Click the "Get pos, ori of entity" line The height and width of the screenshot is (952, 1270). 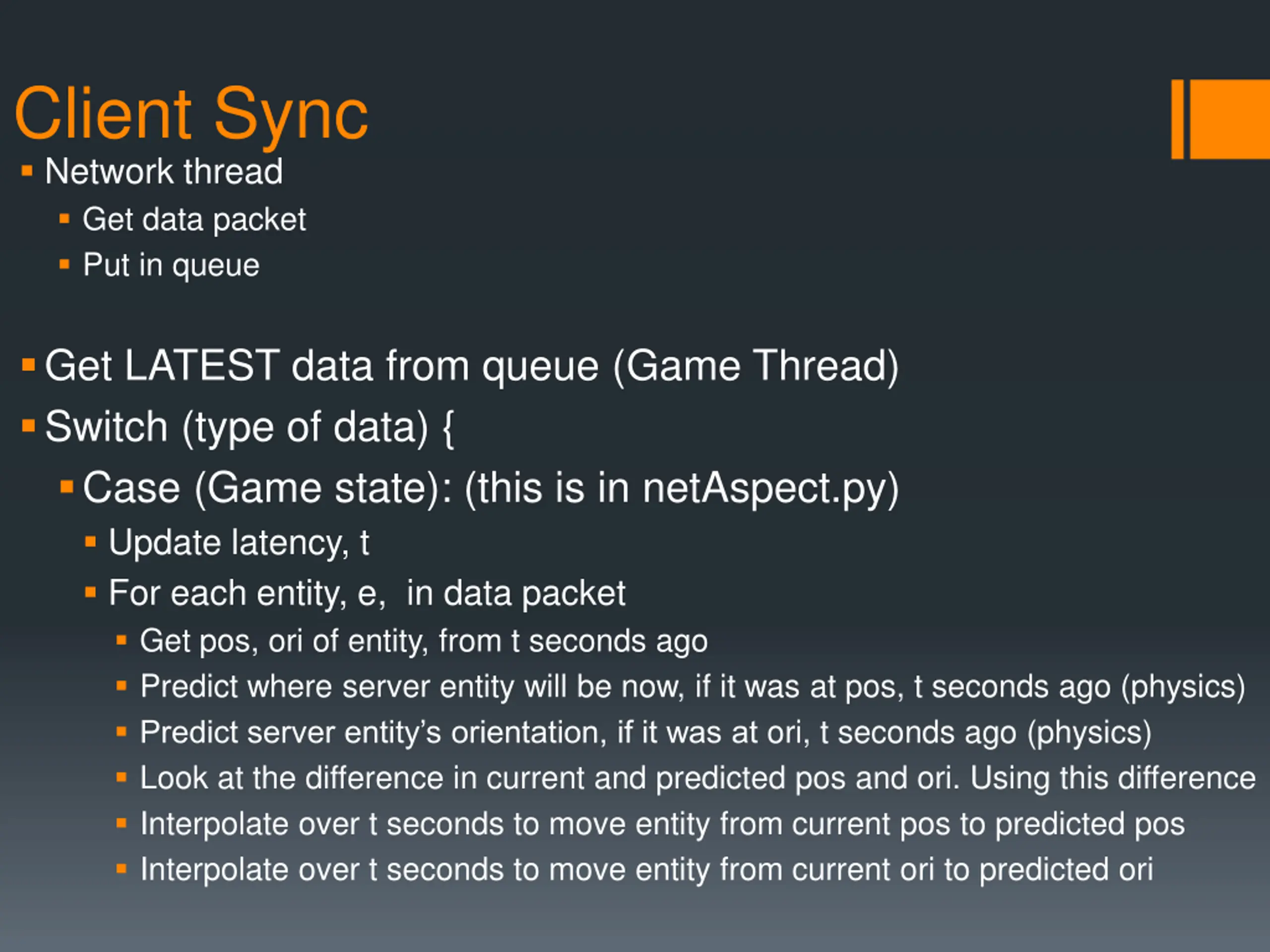(424, 641)
